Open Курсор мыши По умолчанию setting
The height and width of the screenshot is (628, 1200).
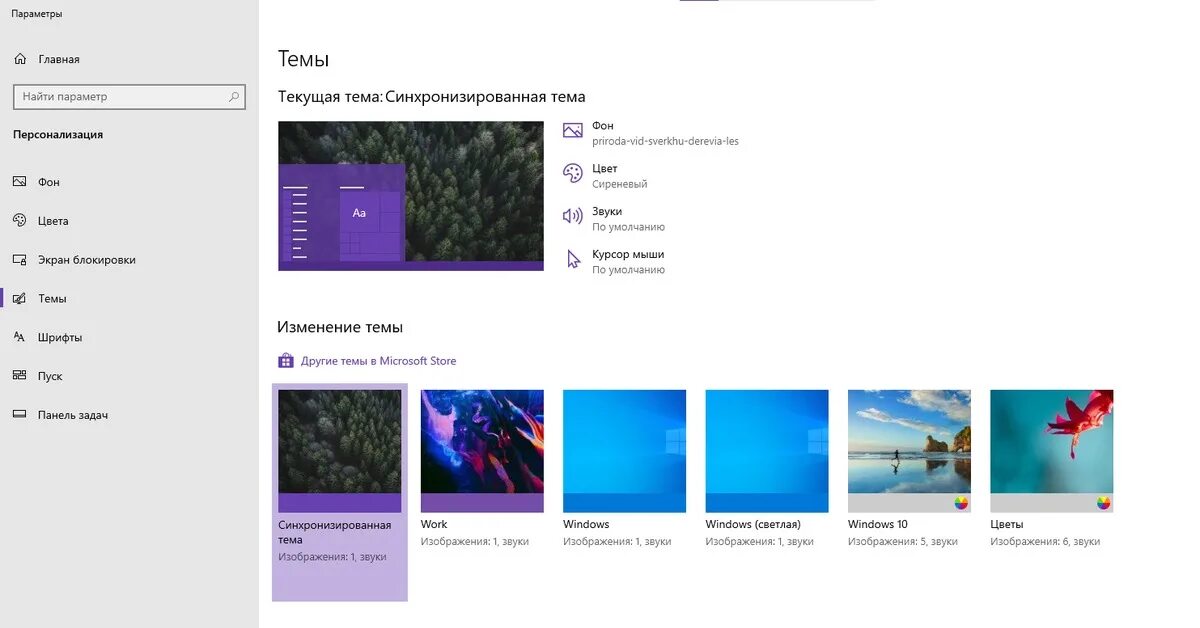pos(614,262)
